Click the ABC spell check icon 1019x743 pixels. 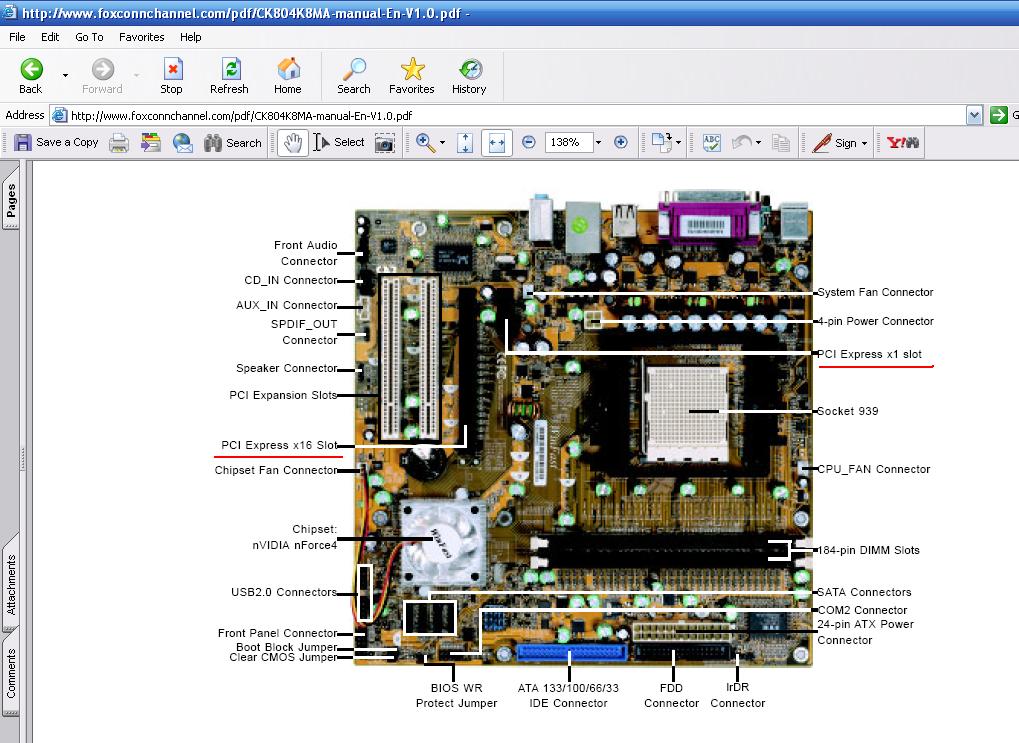(x=712, y=142)
